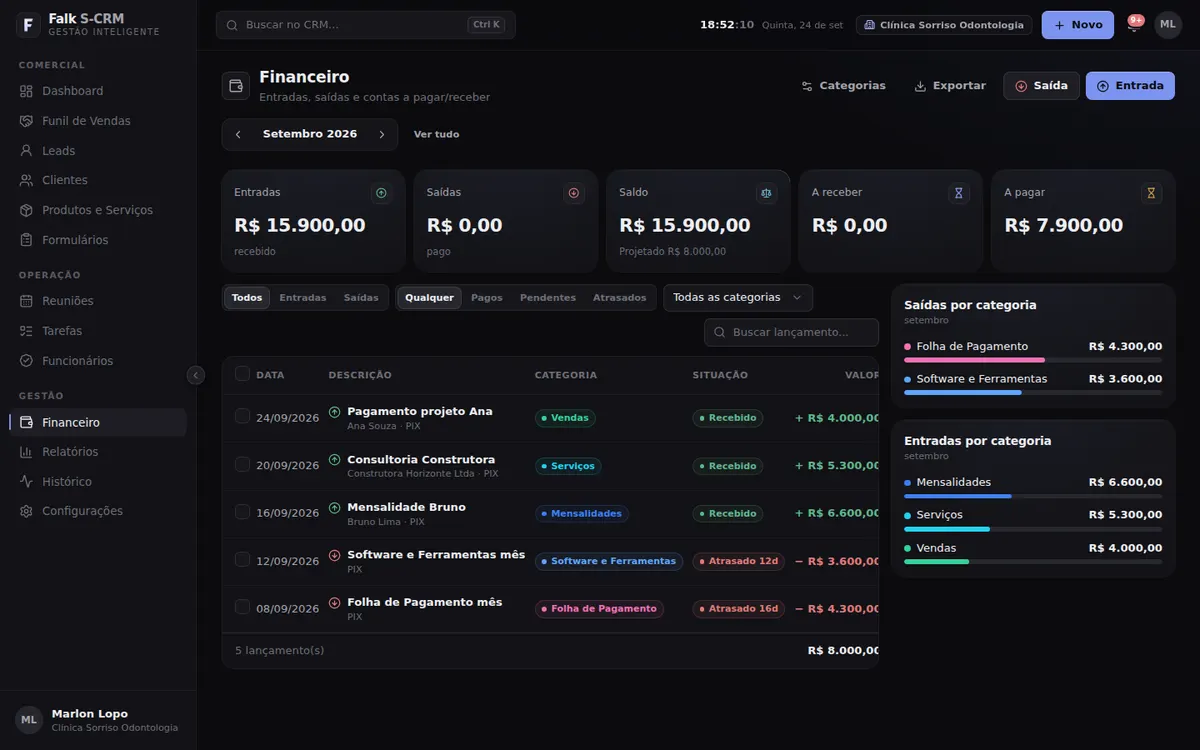
Task: Select the Pagos status filter
Action: [x=487, y=298]
